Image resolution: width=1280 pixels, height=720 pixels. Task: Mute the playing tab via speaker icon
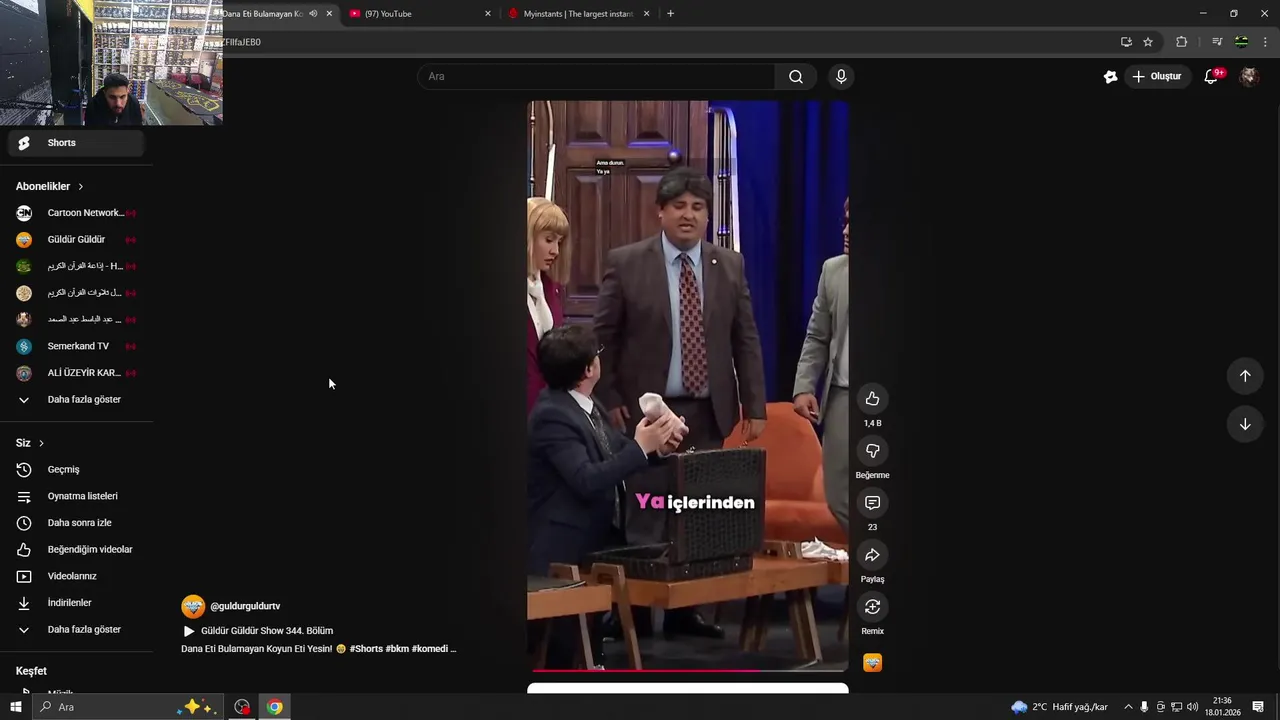tap(313, 14)
